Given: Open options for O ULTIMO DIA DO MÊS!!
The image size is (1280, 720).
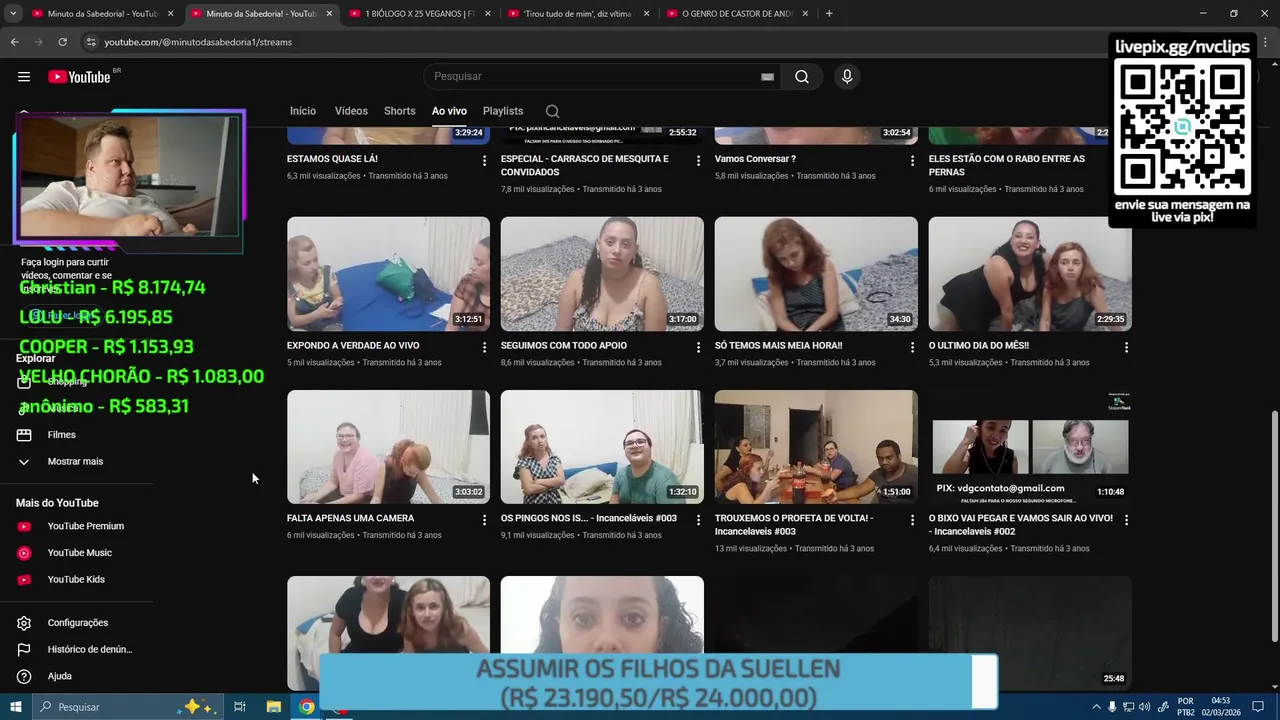Looking at the screenshot, I should (x=1126, y=347).
